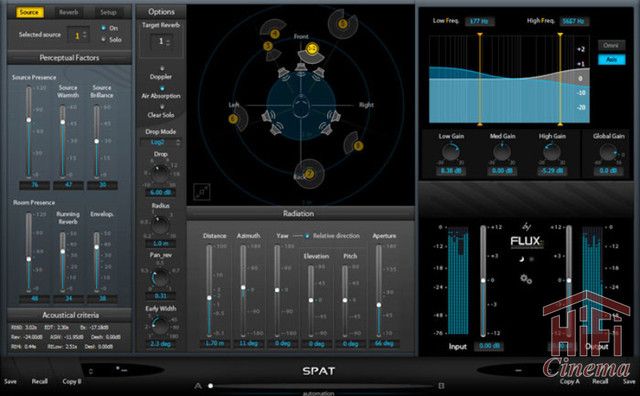Click the Low Freq. yellow handle on the graph
Screen dimensions: 640x396
point(480,80)
